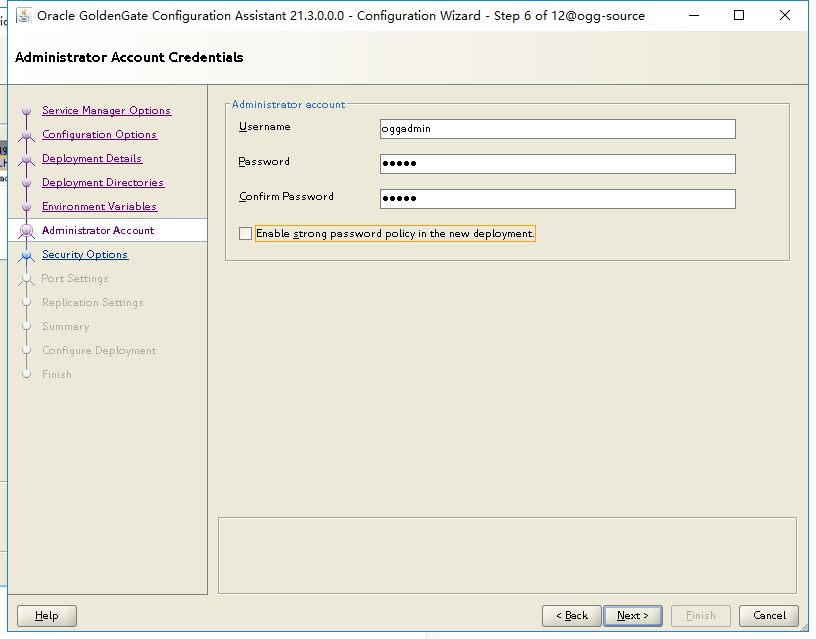This screenshot has height=639, width=816.
Task: Focus the Password input field
Action: (557, 164)
